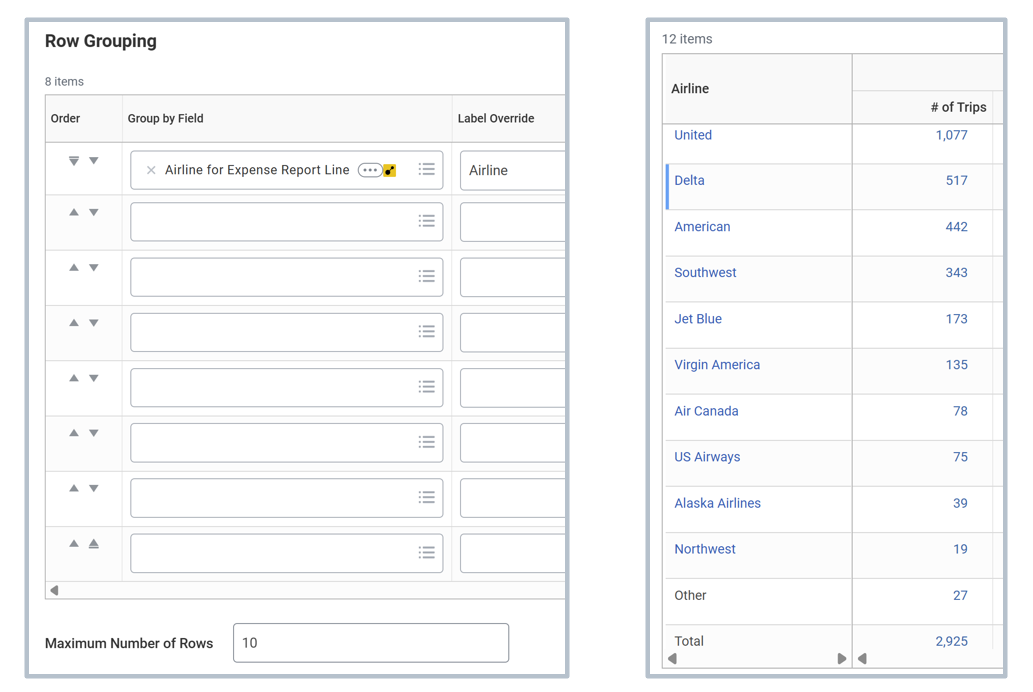This screenshot has height=692, width=1033.
Task: Open prompt list icon in sixth Group by Field
Action: point(426,442)
